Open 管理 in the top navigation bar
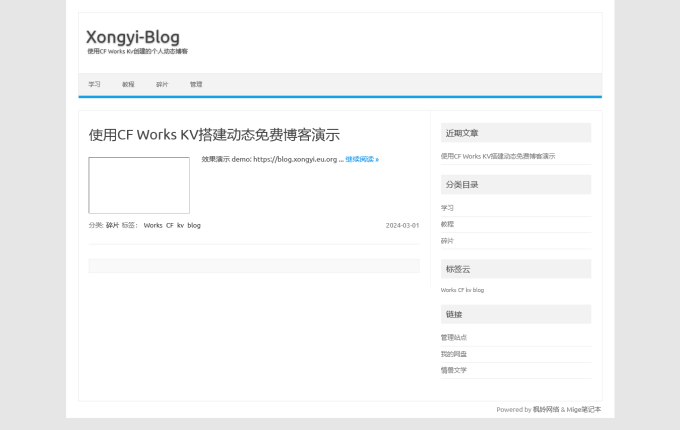The width and height of the screenshot is (680, 430). click(x=196, y=84)
